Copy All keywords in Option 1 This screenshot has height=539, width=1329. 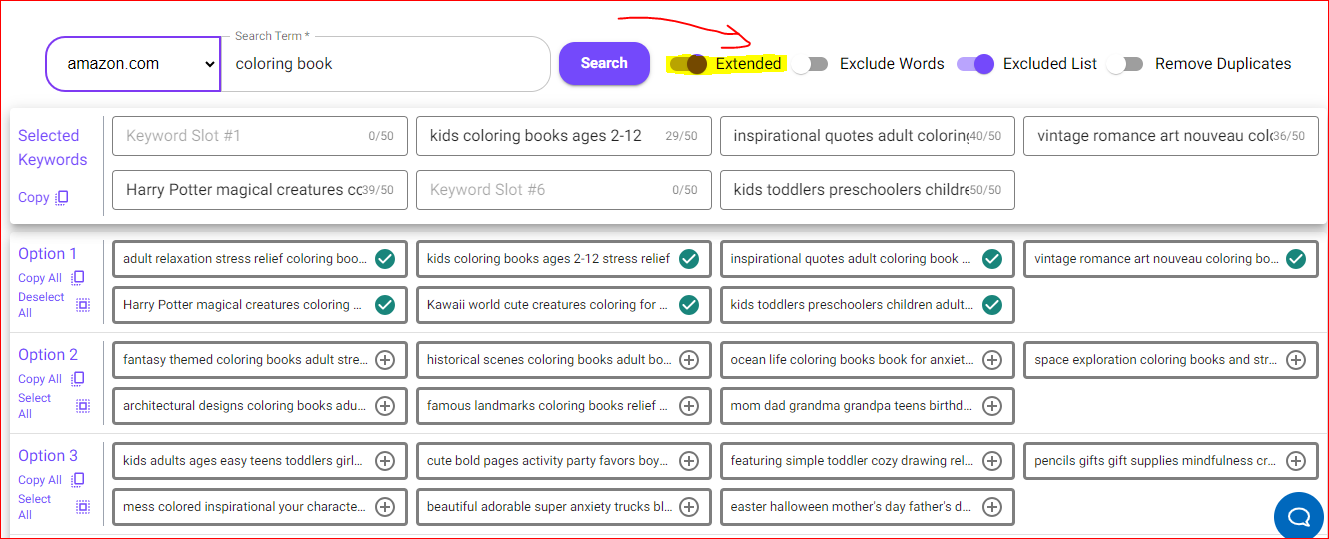tap(51, 278)
